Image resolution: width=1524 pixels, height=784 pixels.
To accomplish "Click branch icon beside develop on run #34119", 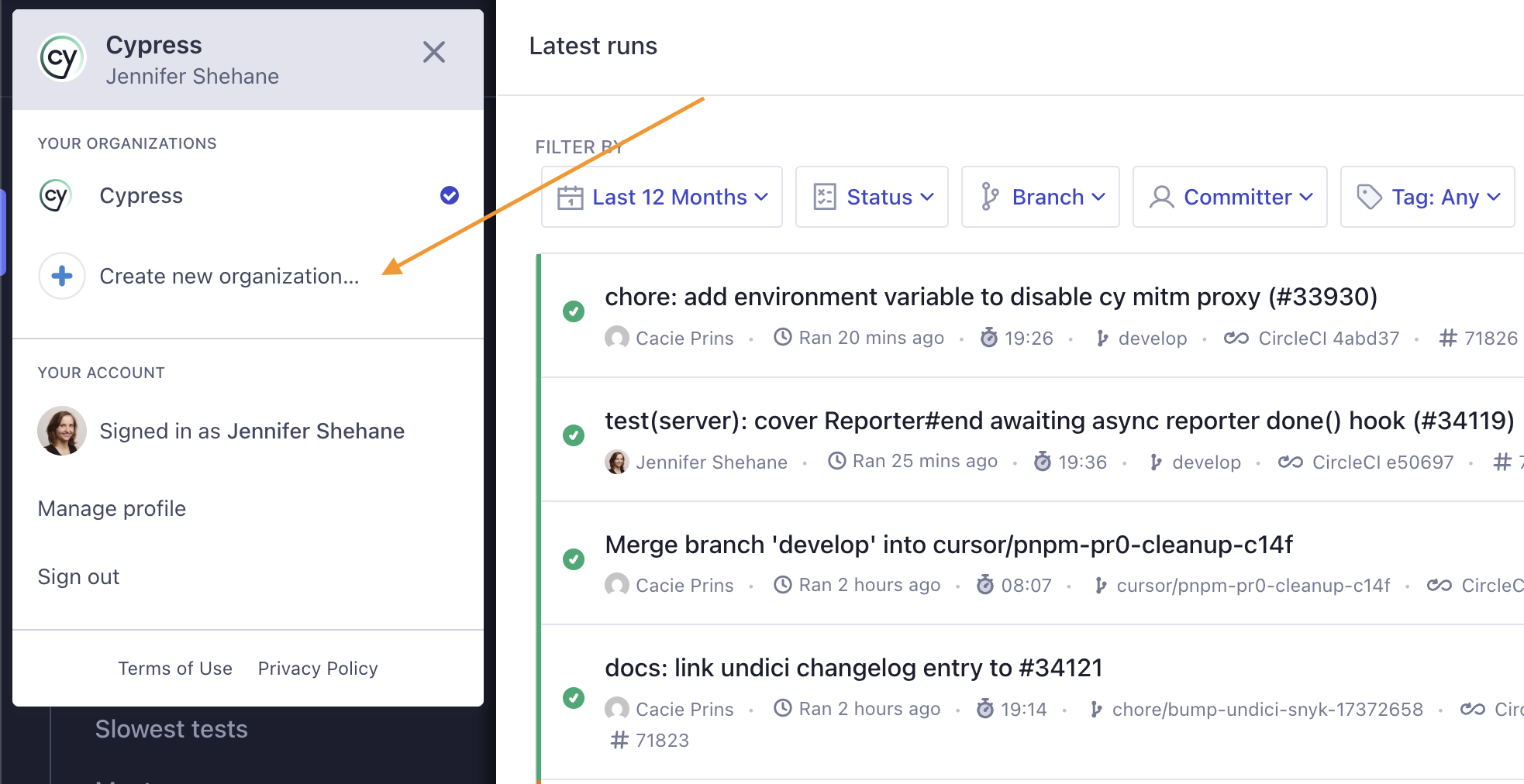I will [x=1156, y=462].
